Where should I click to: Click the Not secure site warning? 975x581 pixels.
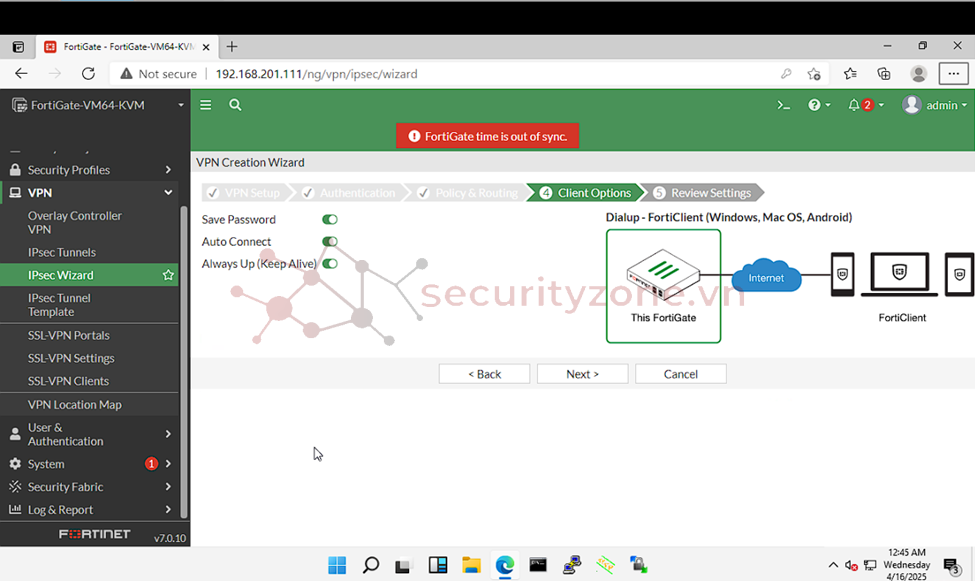coord(159,74)
